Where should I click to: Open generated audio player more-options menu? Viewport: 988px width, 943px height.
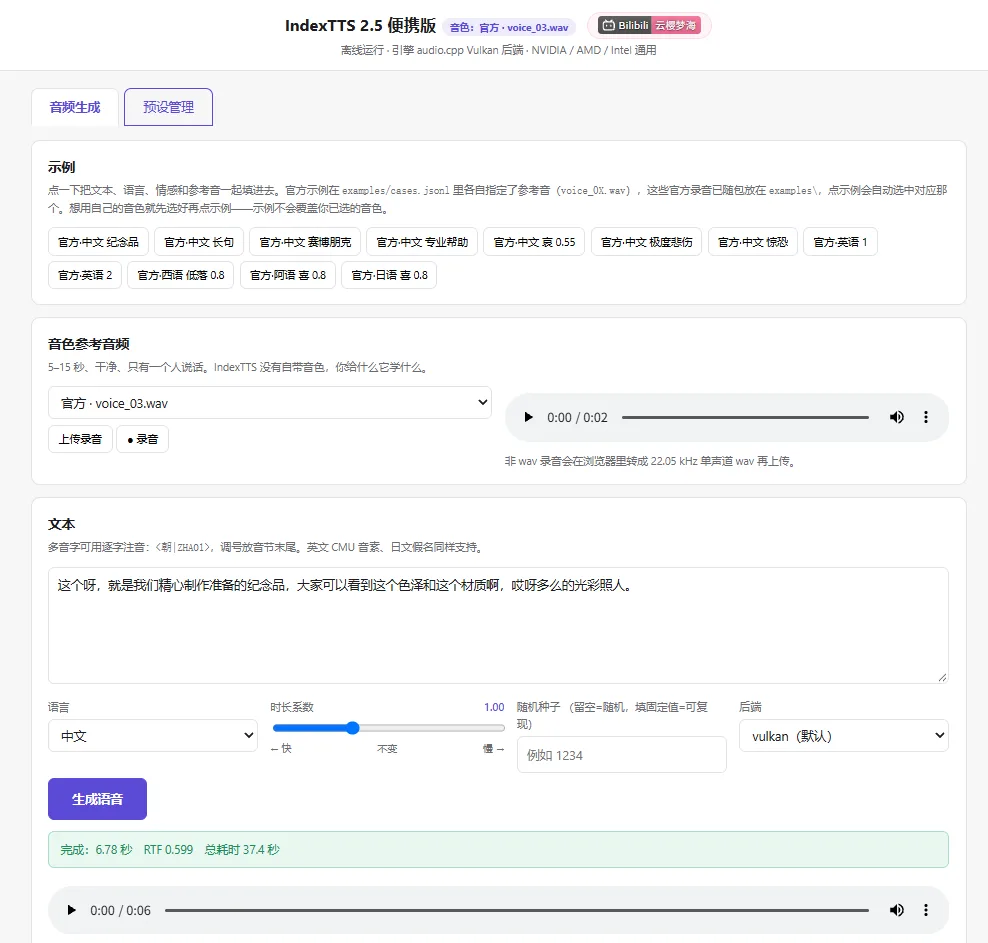(926, 910)
